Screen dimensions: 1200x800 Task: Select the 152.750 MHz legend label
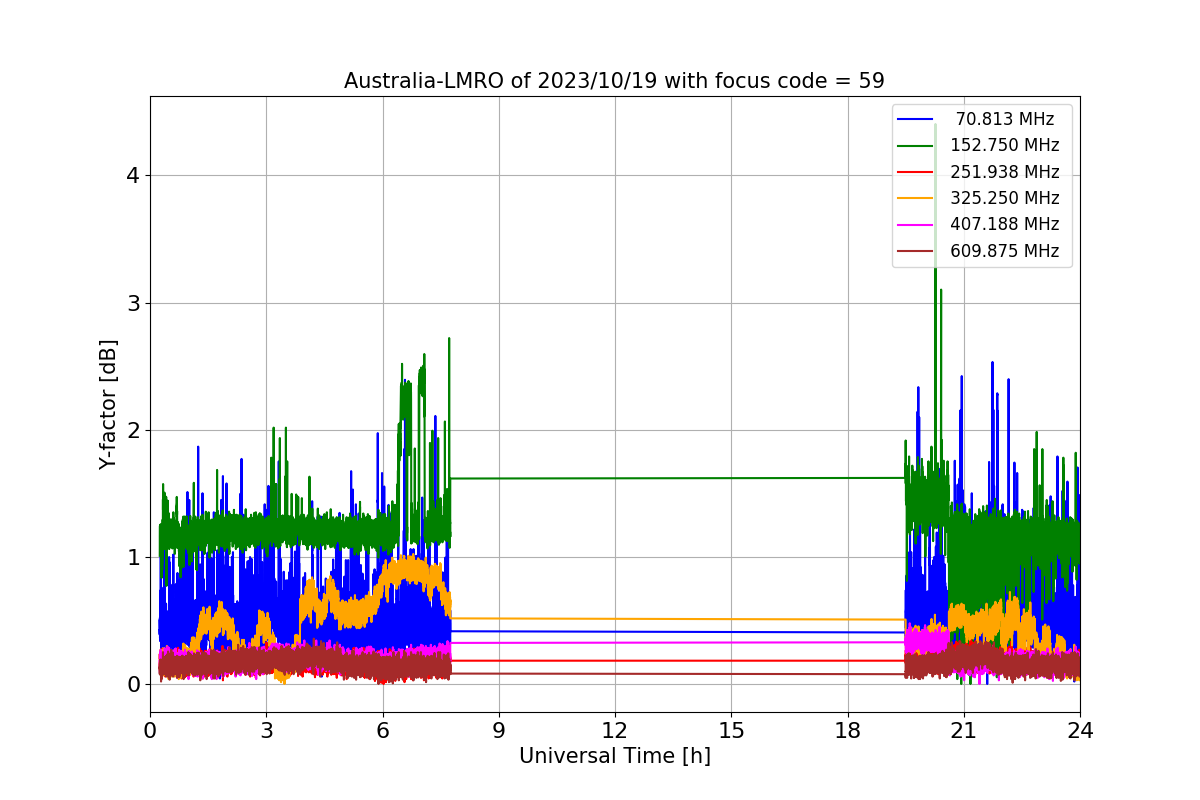tap(1005, 145)
